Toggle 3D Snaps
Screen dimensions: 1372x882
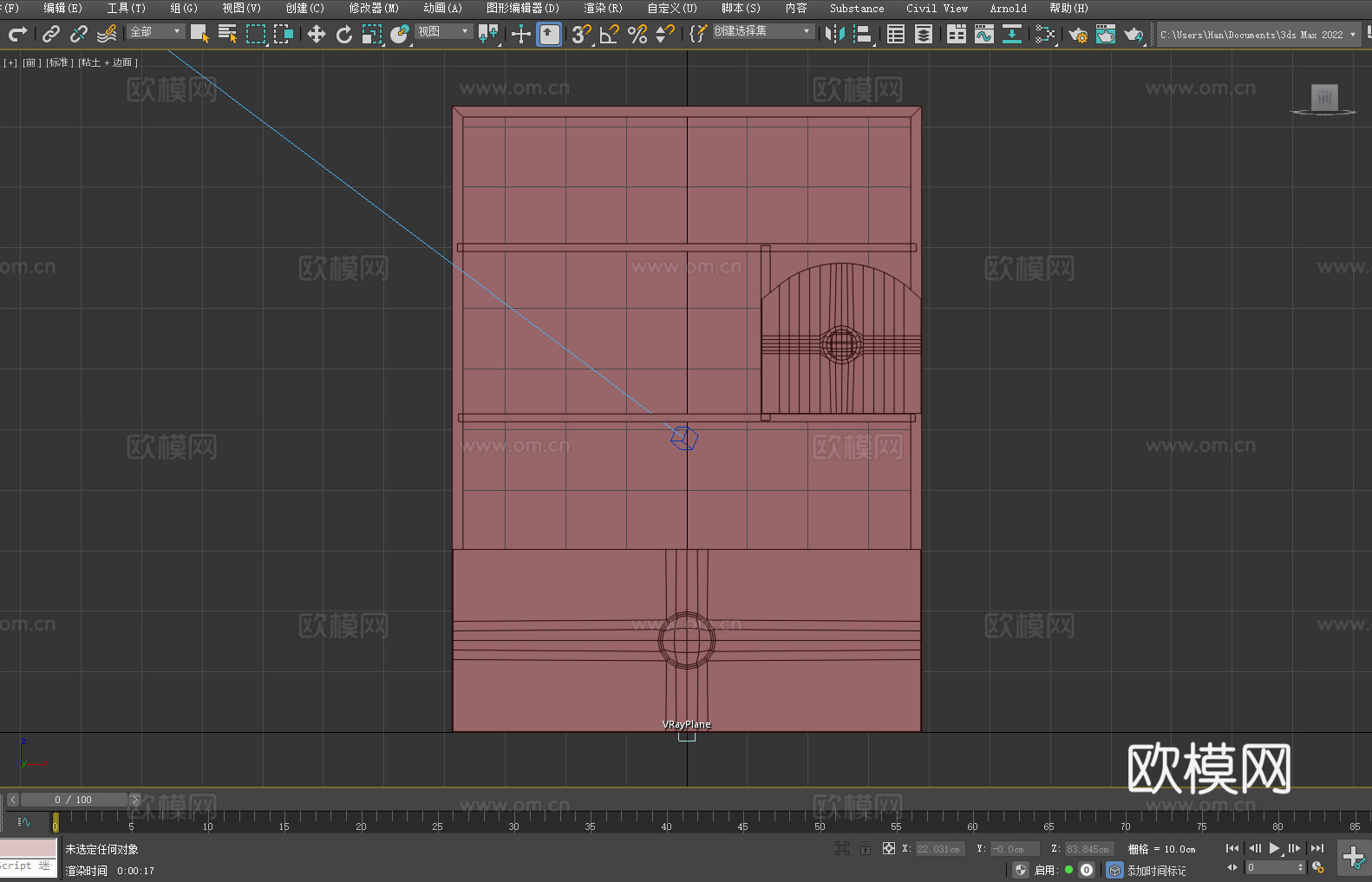click(x=581, y=34)
